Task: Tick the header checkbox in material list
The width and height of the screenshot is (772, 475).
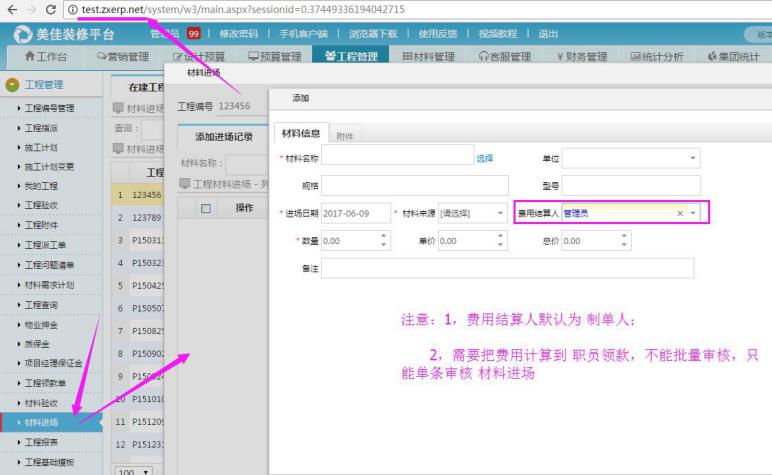Action: pyautogui.click(x=205, y=207)
